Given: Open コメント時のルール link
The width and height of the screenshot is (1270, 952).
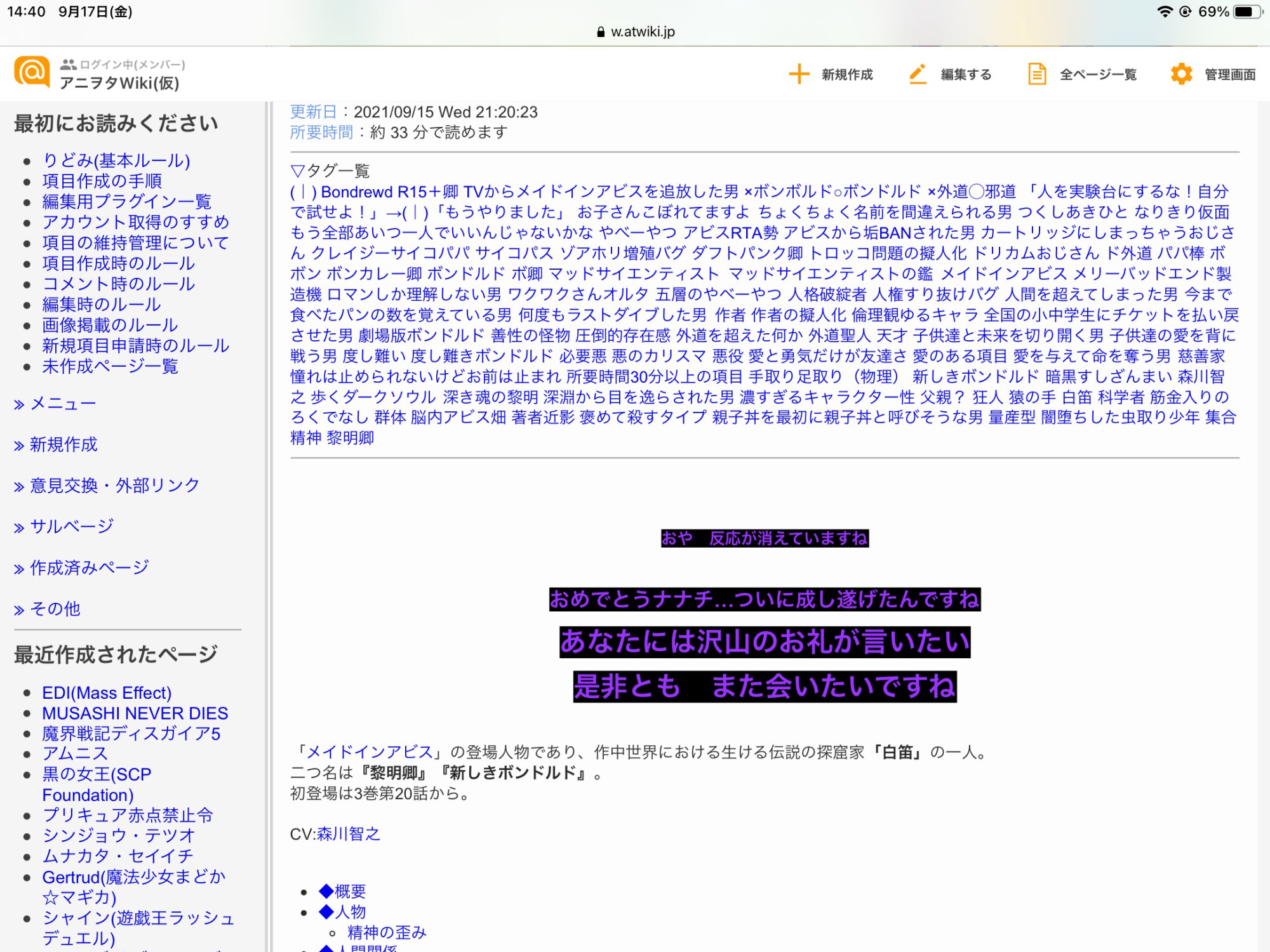Looking at the screenshot, I should click(119, 284).
